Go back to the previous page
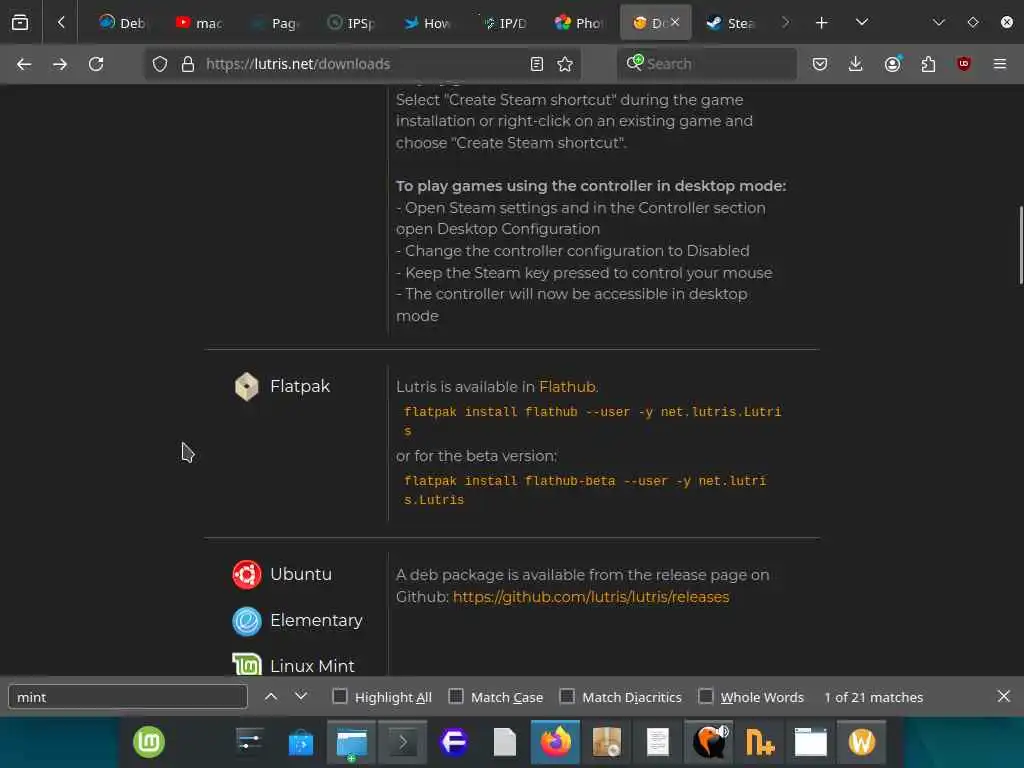The height and width of the screenshot is (768, 1024). [x=24, y=64]
